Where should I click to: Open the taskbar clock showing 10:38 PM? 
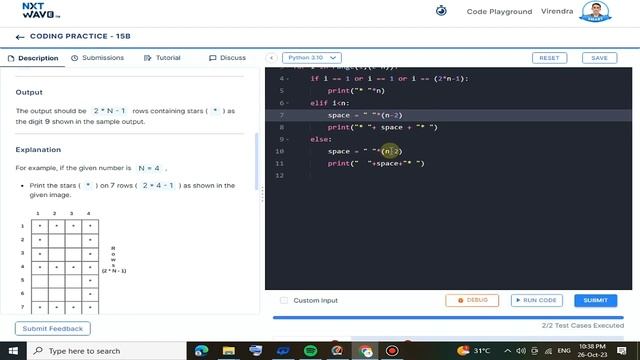click(x=592, y=351)
